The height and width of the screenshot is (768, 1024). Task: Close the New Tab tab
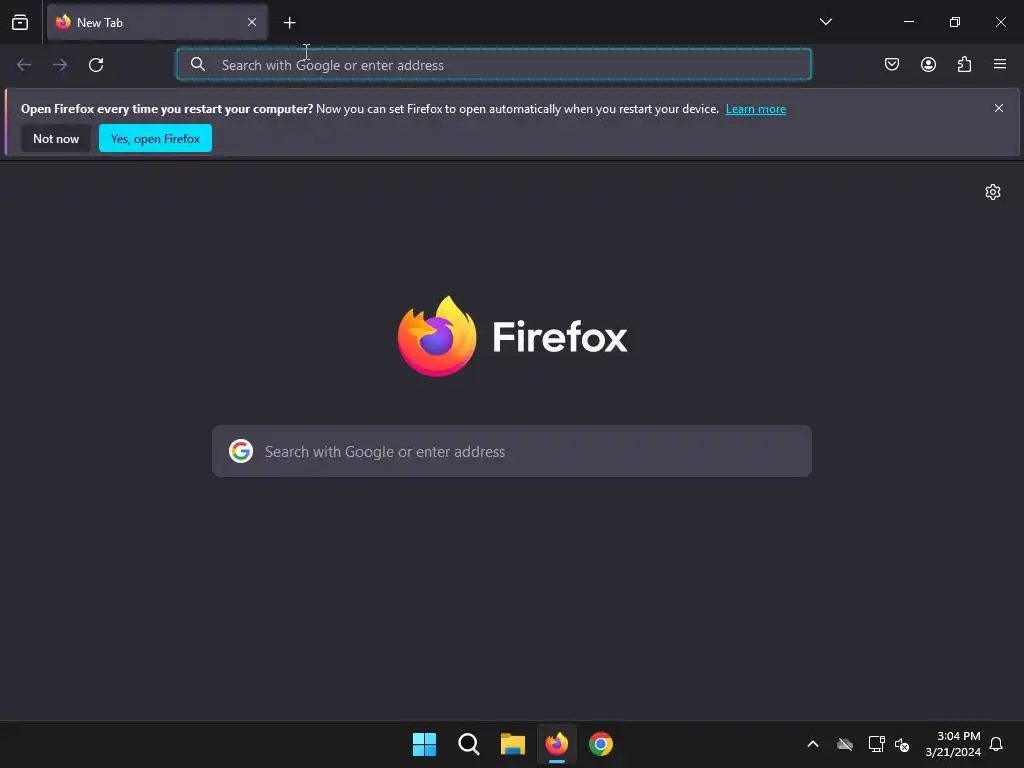tap(252, 22)
